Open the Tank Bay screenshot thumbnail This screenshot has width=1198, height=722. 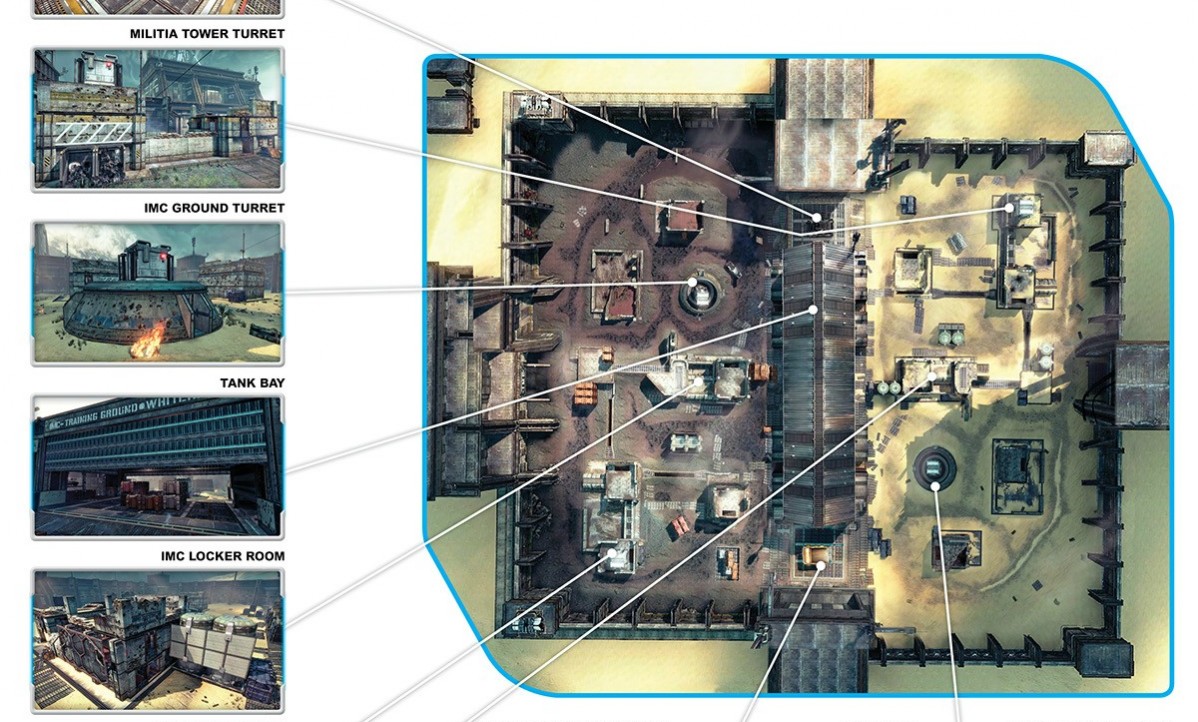point(157,467)
